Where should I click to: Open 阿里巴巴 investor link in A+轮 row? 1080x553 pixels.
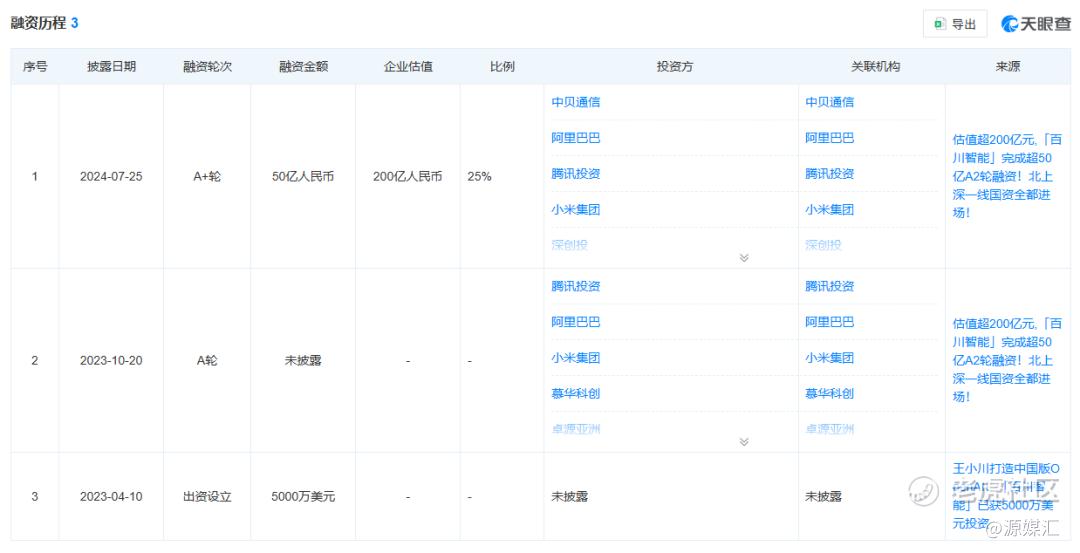[x=576, y=138]
